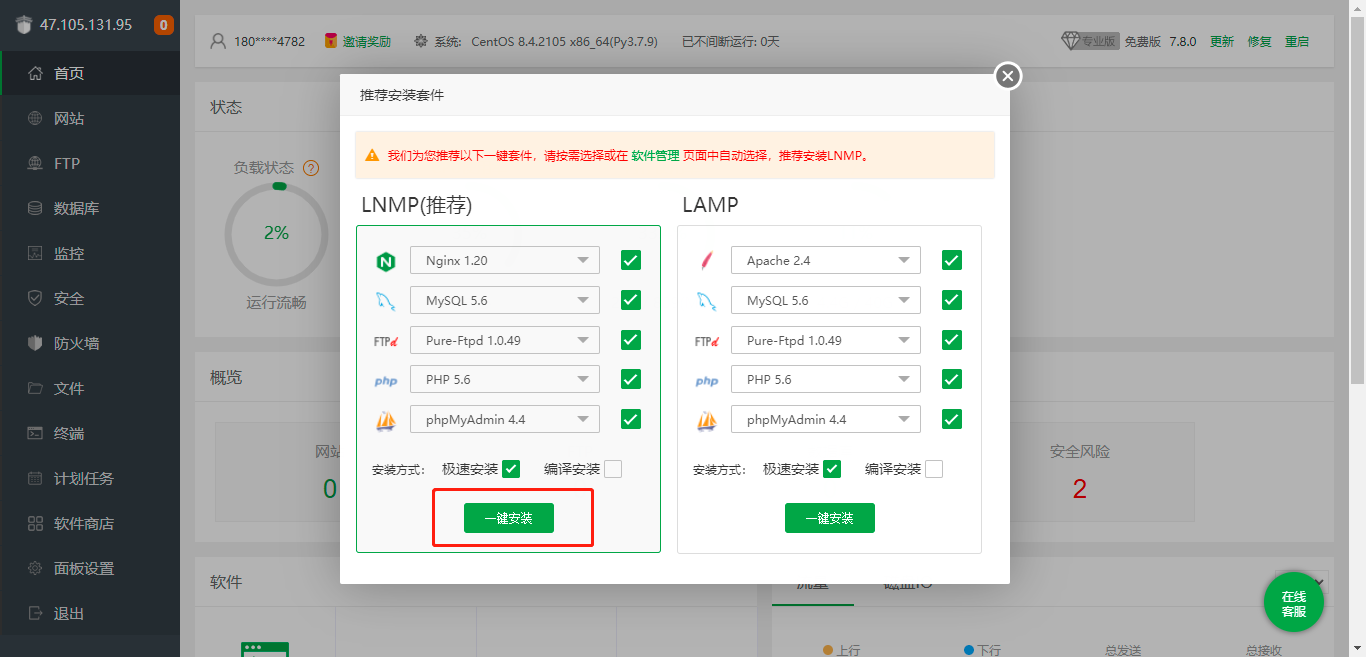The width and height of the screenshot is (1366, 657).
Task: Uncheck PHP 5.6 checkbox in LNMP
Action: click(x=631, y=379)
